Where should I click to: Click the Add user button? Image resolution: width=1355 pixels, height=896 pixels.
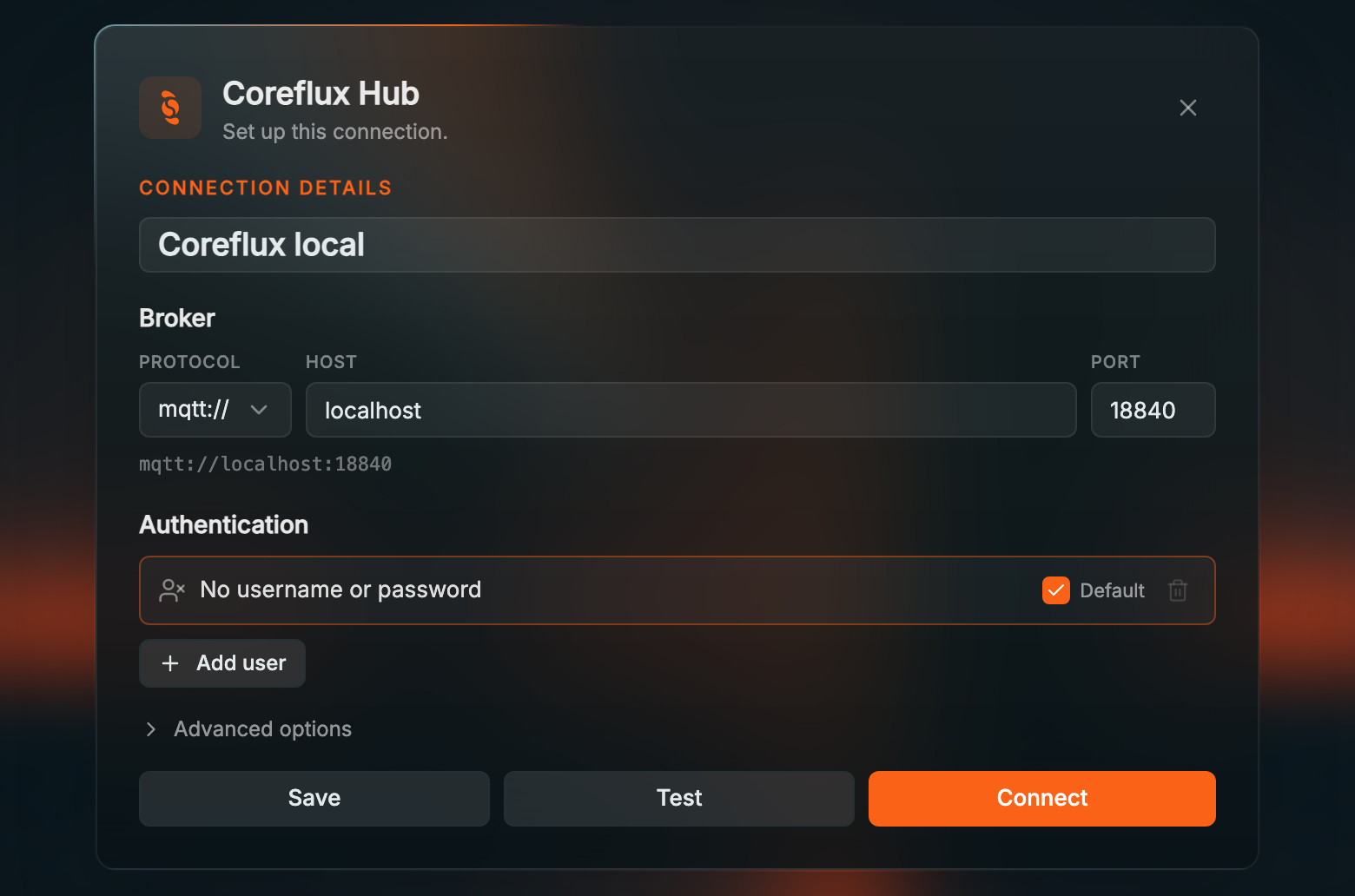click(222, 663)
